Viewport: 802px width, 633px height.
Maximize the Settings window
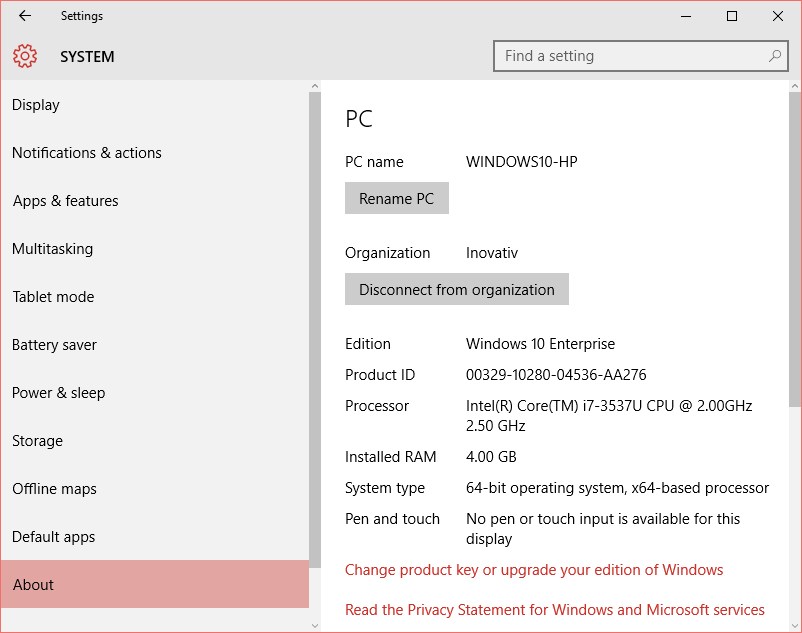pos(732,16)
